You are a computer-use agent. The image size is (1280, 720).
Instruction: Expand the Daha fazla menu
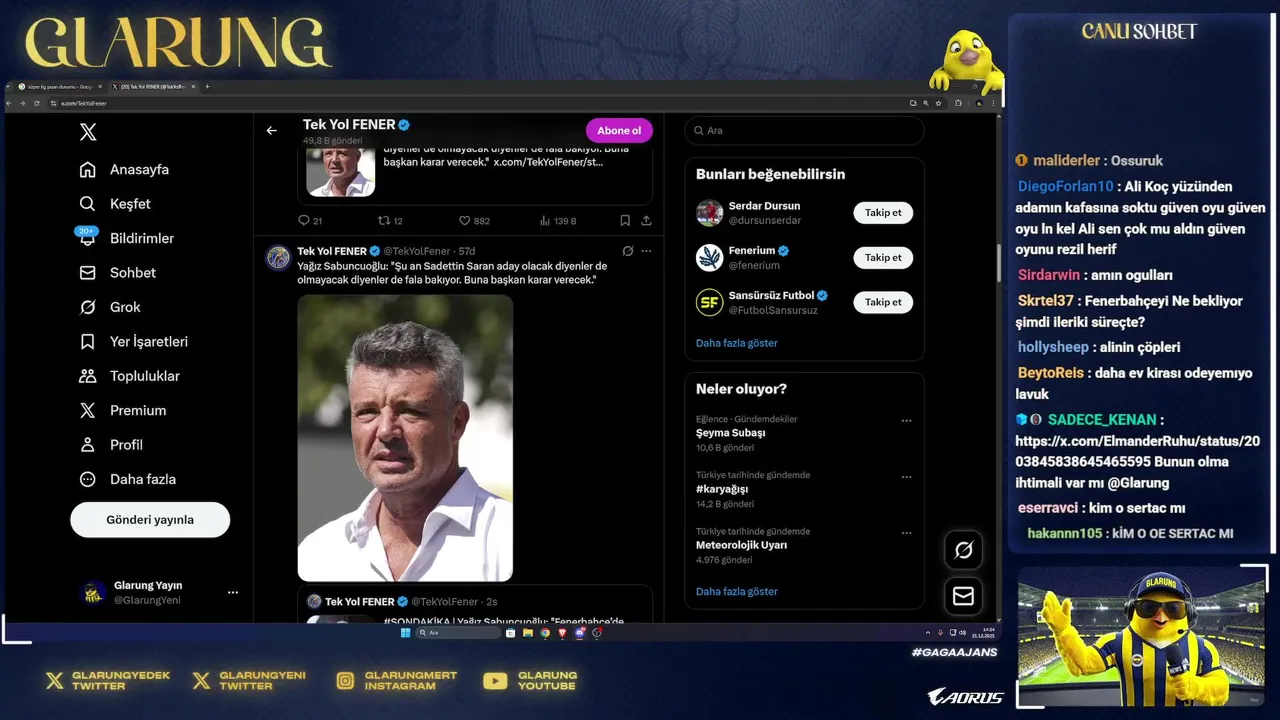point(128,479)
